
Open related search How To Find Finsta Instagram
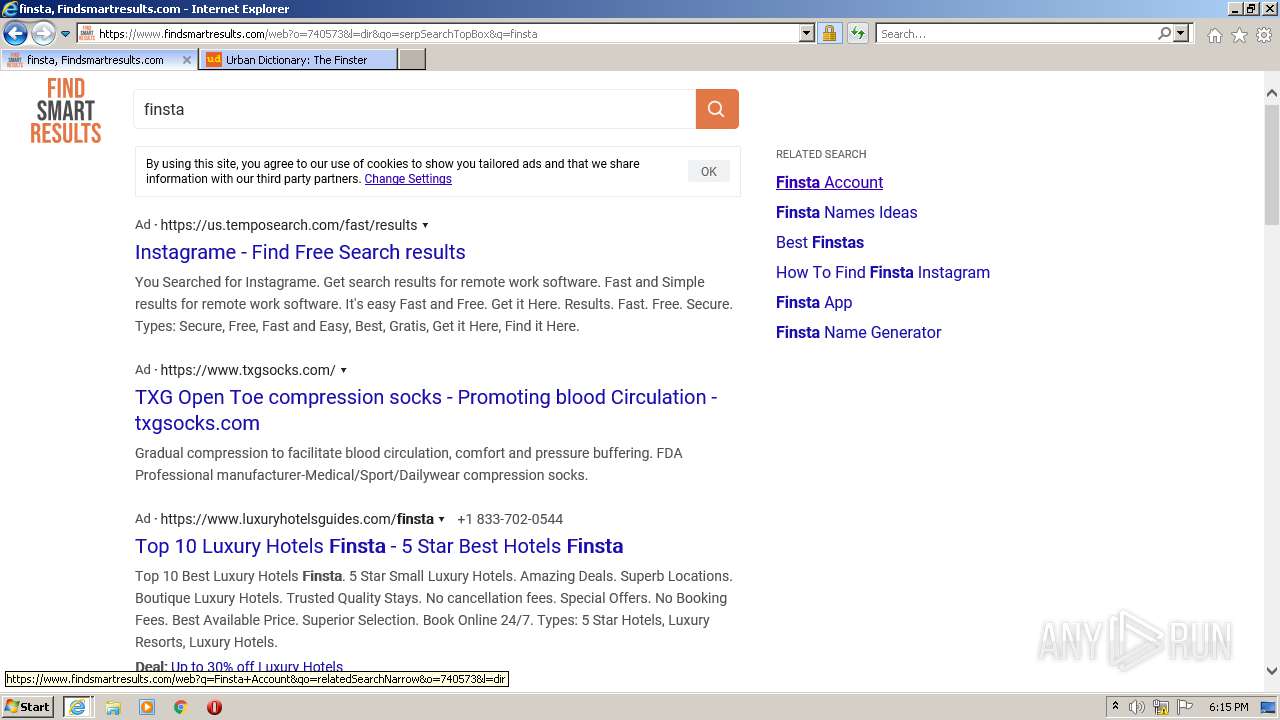pos(883,272)
